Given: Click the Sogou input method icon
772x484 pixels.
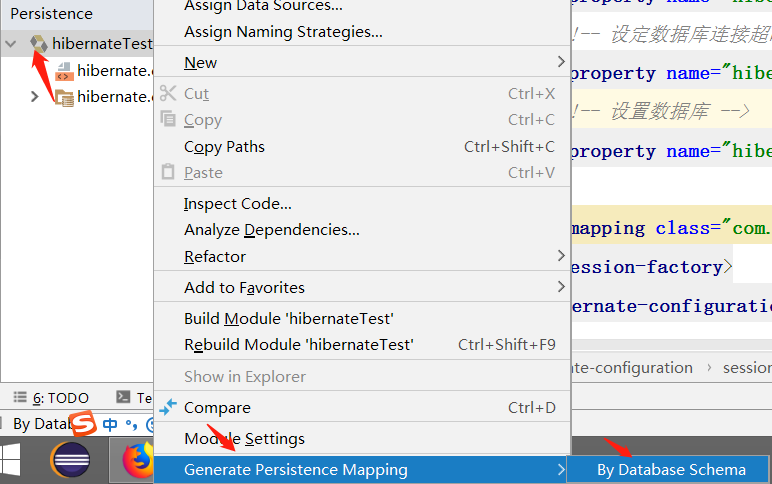Looking at the screenshot, I should point(83,424).
